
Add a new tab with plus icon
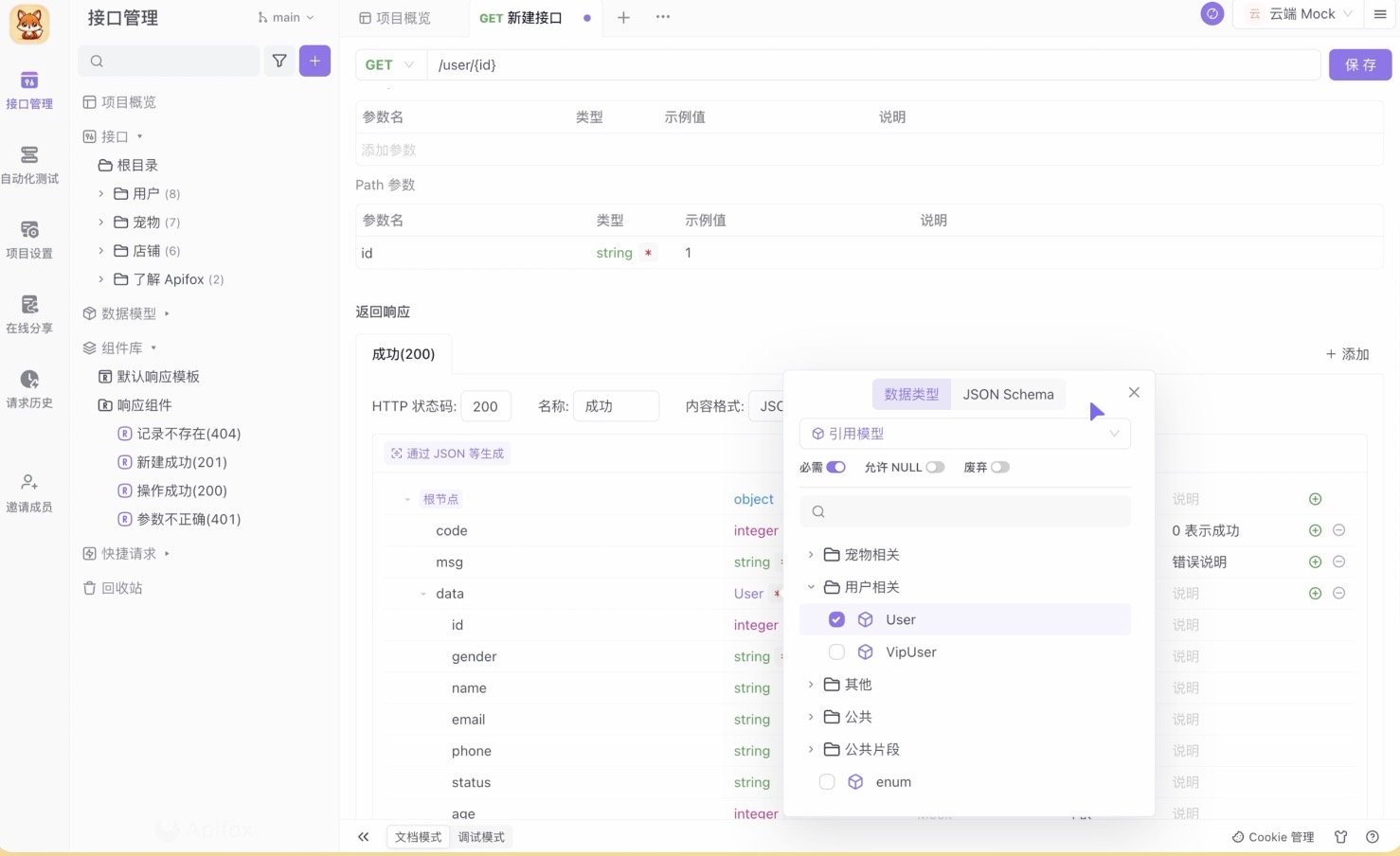point(623,17)
